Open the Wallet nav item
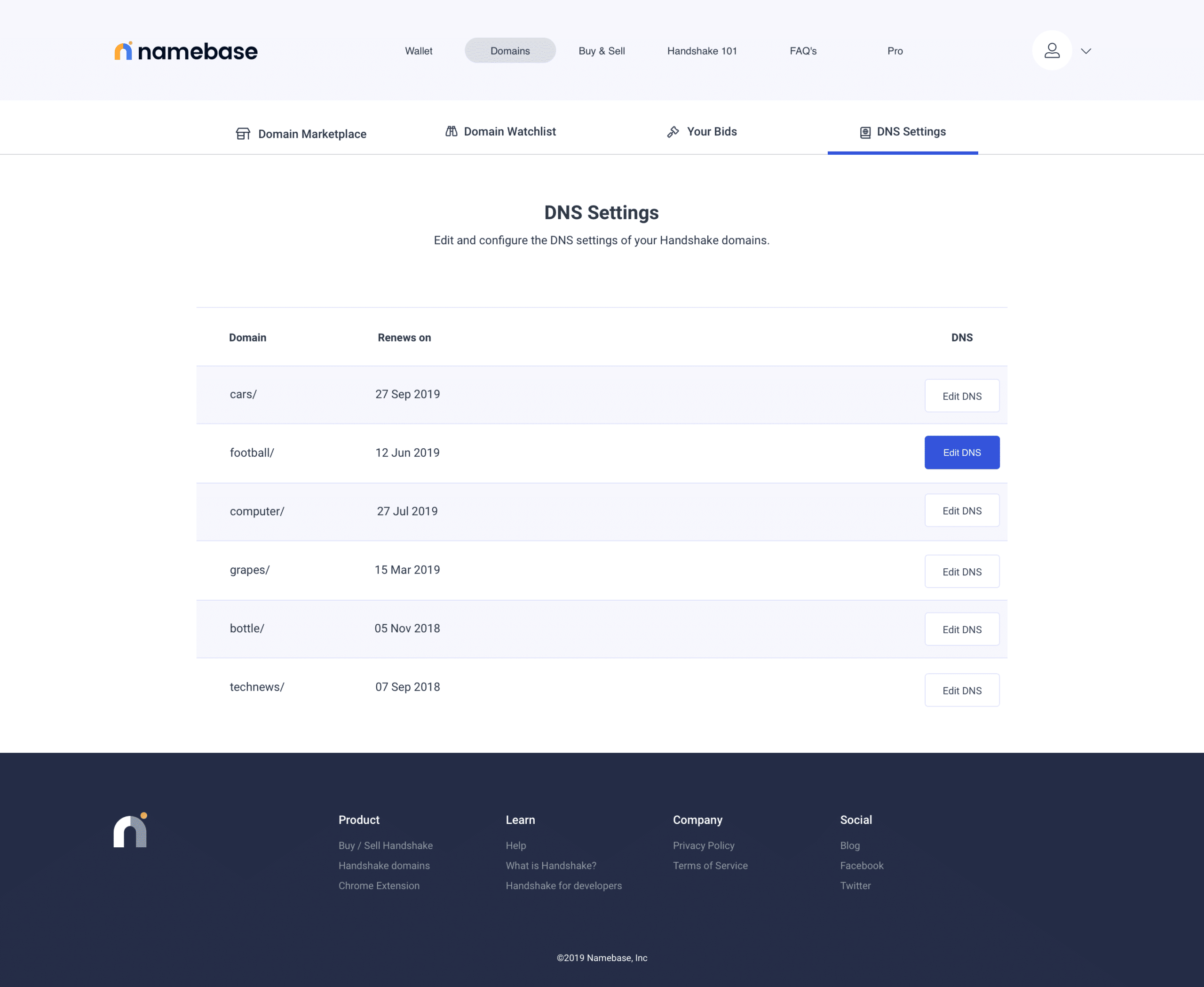The height and width of the screenshot is (987, 1204). 419,51
